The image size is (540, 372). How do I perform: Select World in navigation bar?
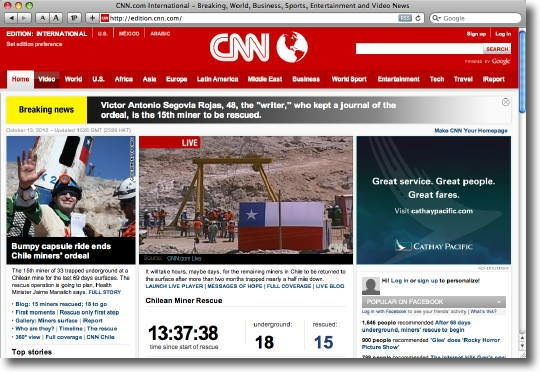[73, 79]
